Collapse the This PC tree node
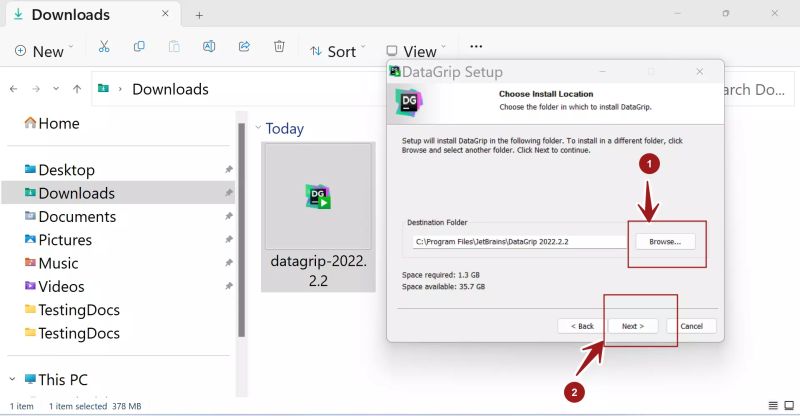This screenshot has height=416, width=800. pyautogui.click(x=12, y=379)
